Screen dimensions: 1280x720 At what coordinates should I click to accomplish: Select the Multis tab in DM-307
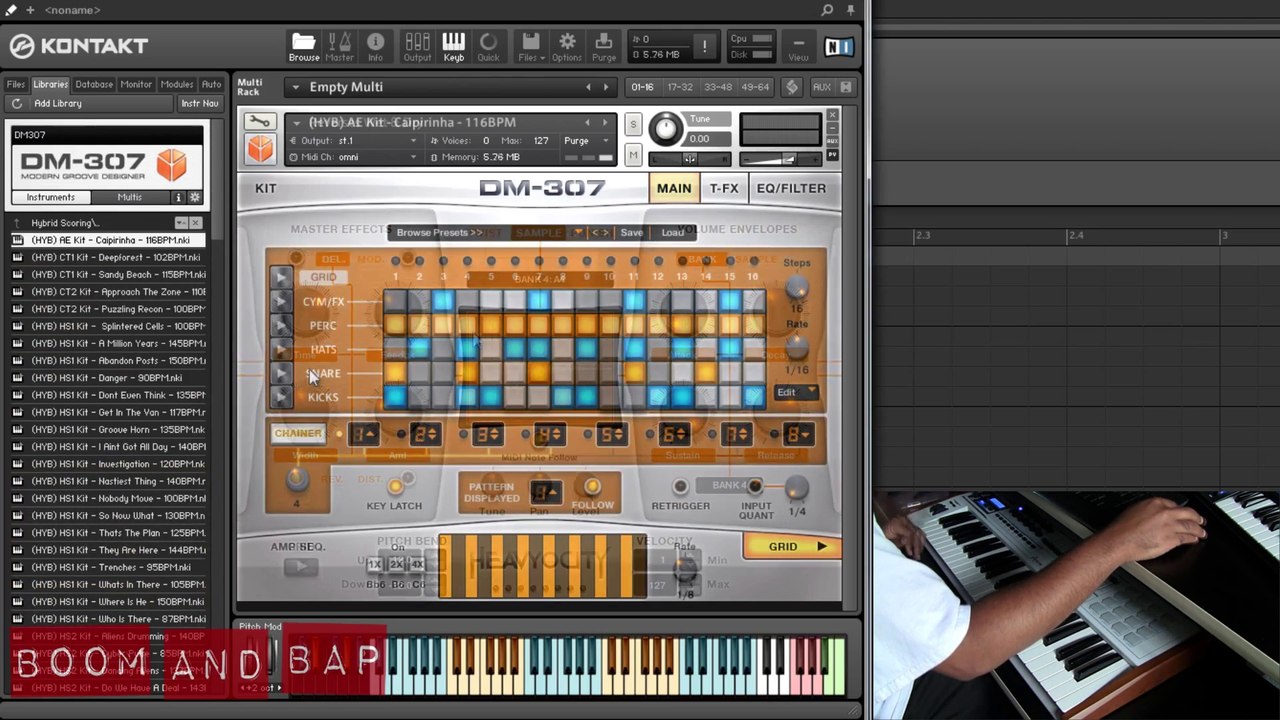130,197
